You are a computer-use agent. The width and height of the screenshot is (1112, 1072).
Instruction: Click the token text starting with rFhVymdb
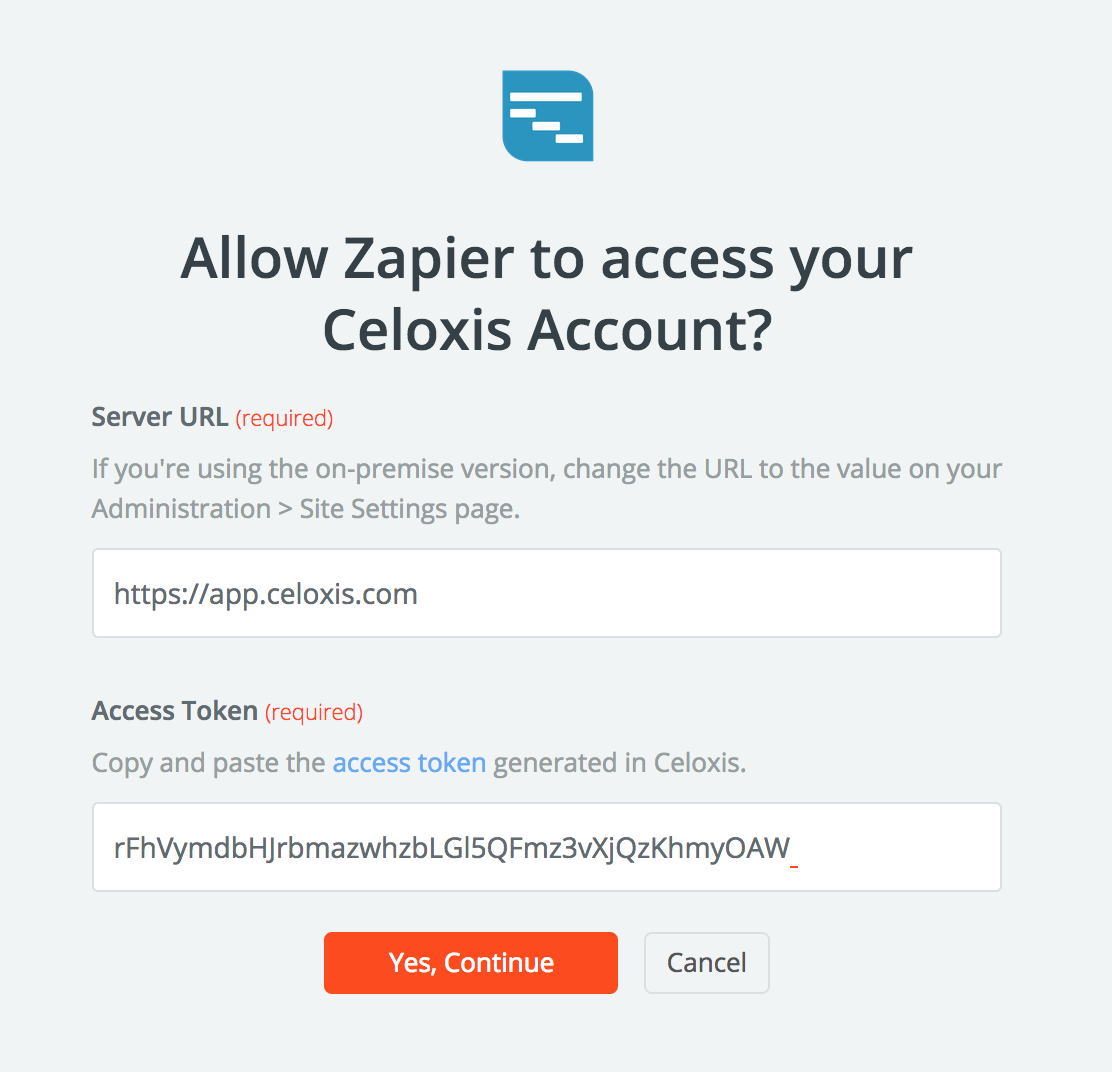tap(452, 848)
